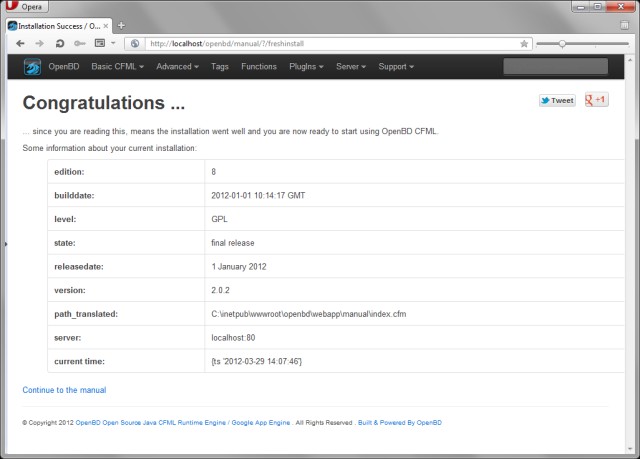
Task: Adjust the zoom slider handle
Action: 562,44
